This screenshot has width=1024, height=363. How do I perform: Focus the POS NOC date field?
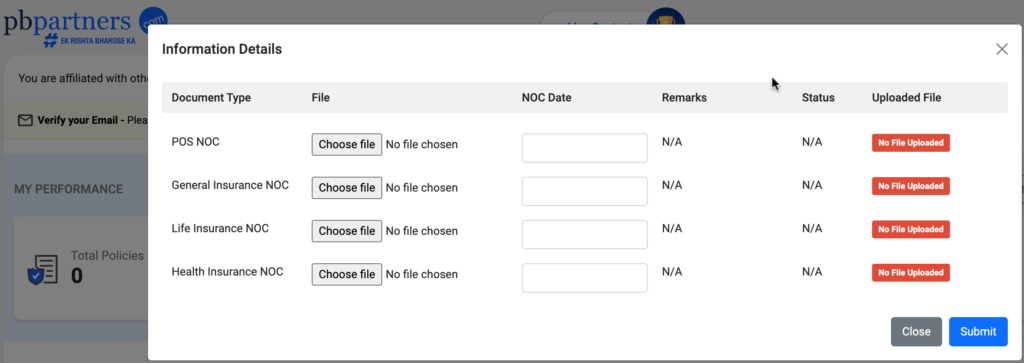(584, 148)
